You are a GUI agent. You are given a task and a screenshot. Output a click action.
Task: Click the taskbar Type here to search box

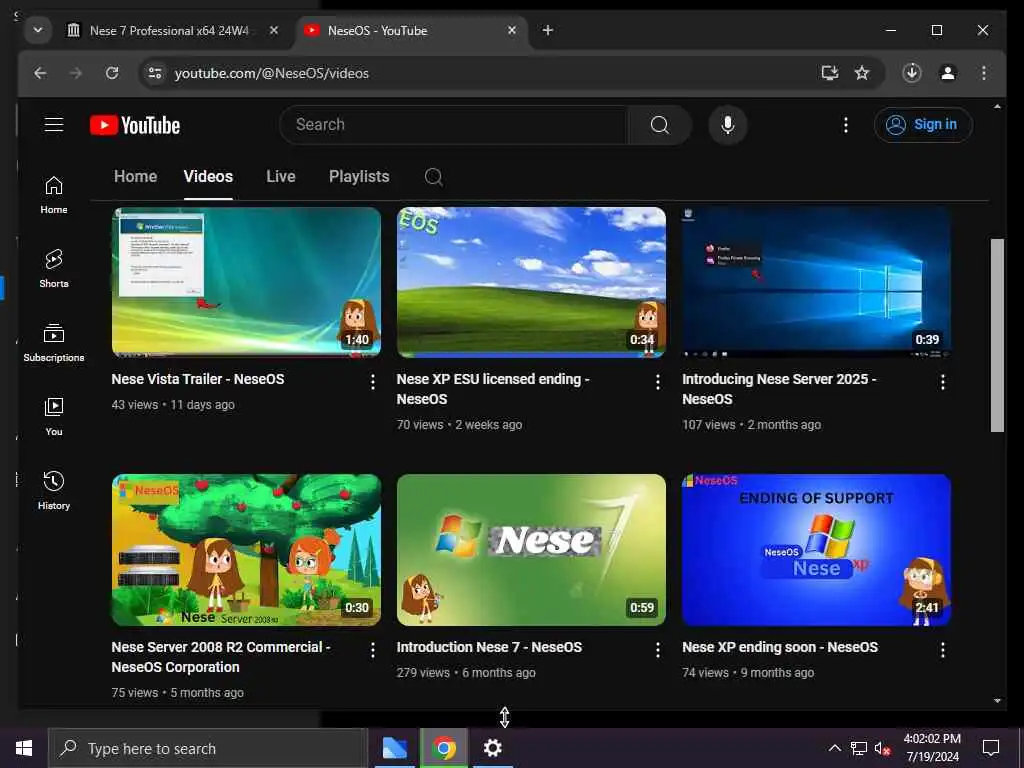coord(208,748)
